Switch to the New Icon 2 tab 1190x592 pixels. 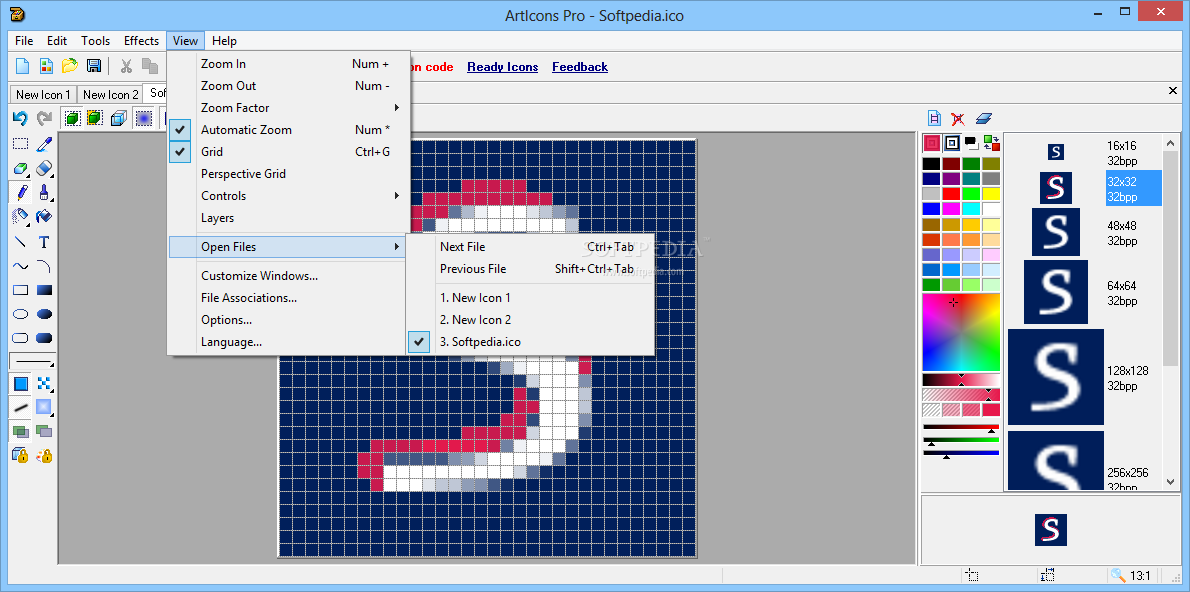pos(111,95)
